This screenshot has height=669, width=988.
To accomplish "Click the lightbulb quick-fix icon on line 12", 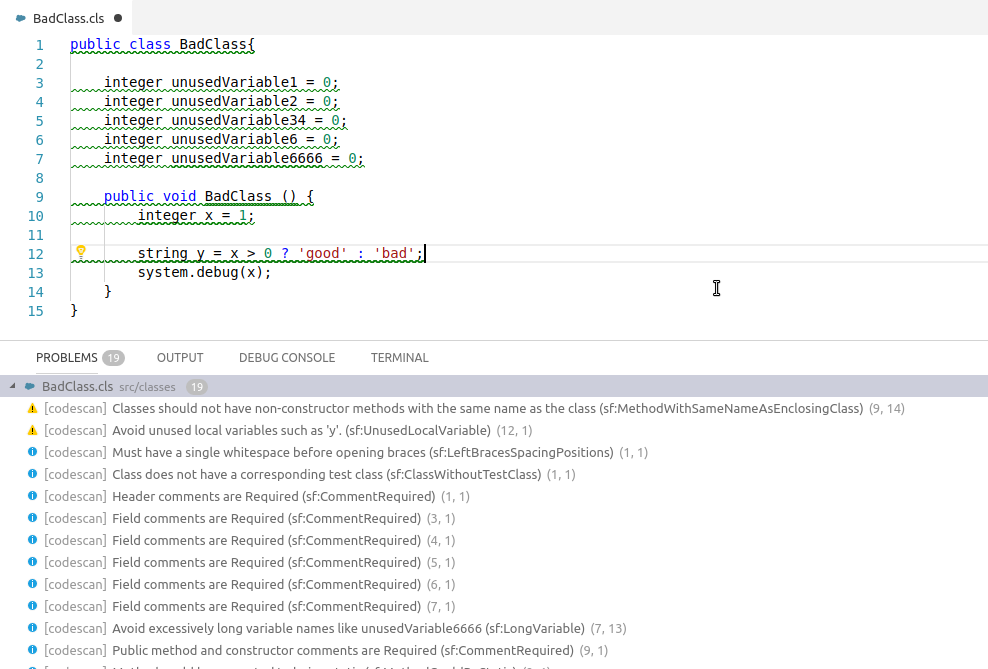I will (81, 251).
